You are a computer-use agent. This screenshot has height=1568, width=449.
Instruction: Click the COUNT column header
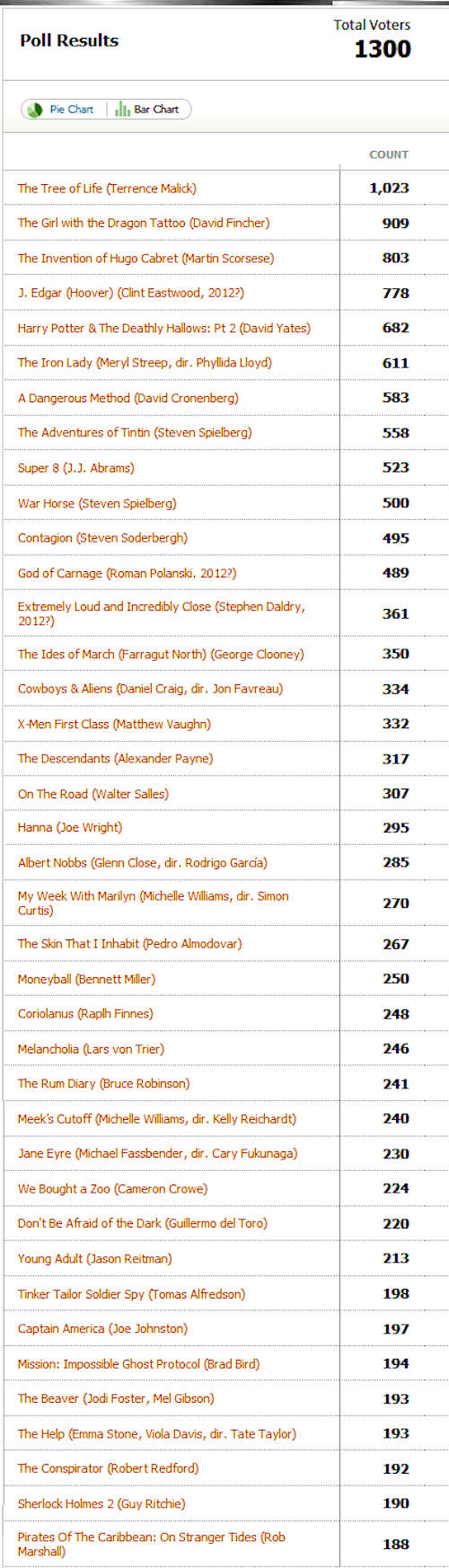(x=389, y=154)
